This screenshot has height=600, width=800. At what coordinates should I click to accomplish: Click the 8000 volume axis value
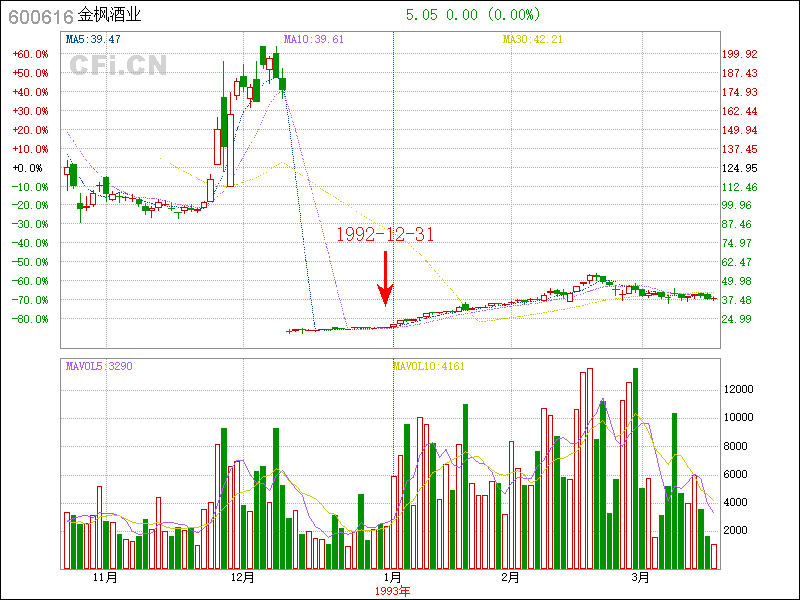tap(736, 446)
